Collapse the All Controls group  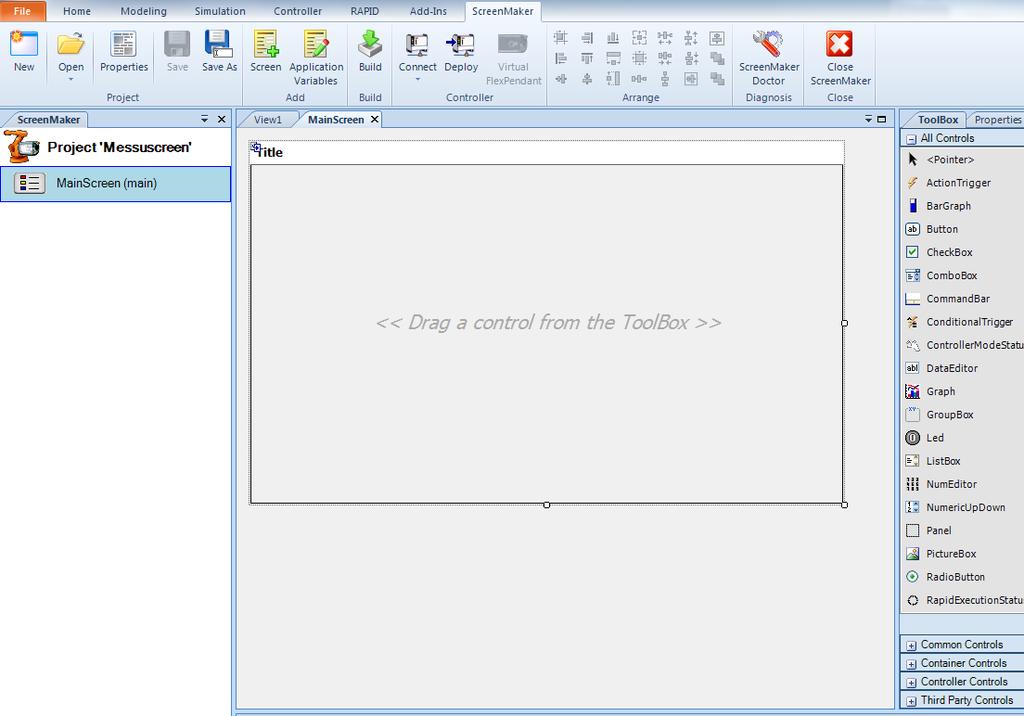[911, 139]
